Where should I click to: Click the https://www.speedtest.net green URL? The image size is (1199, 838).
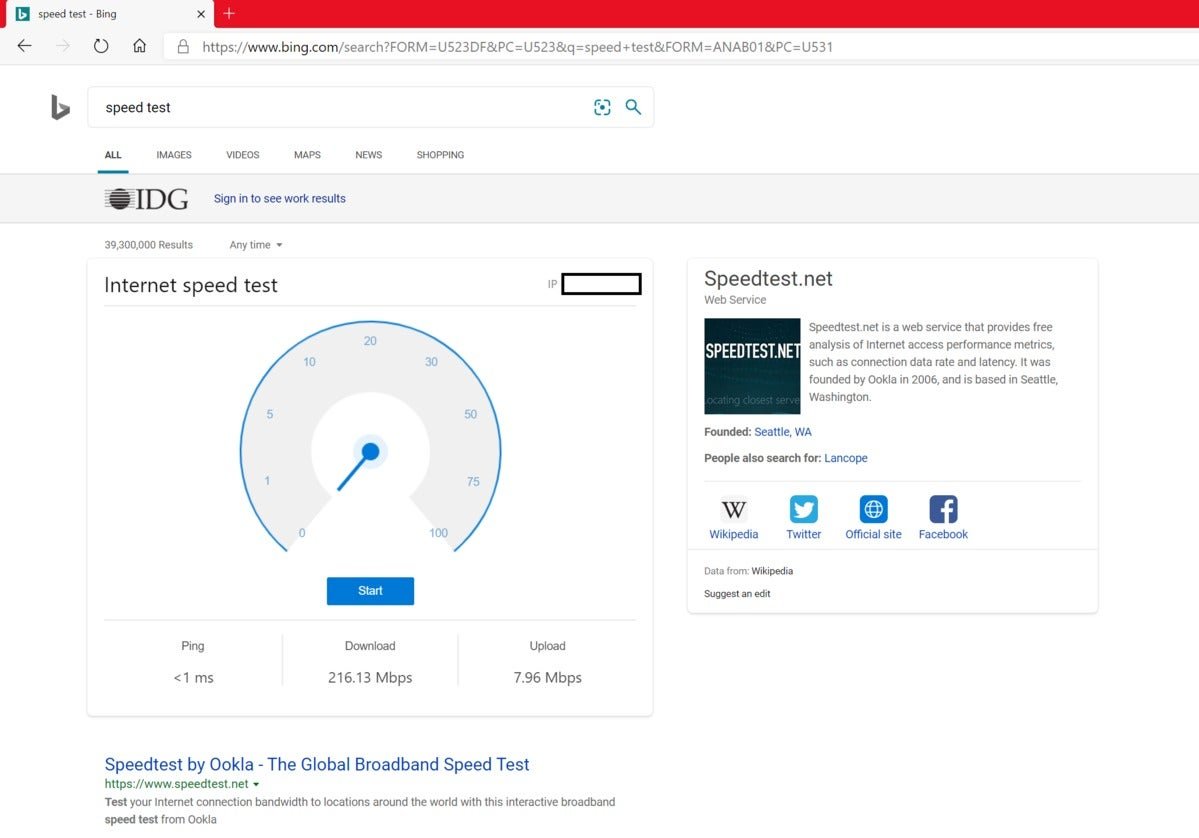pos(176,784)
